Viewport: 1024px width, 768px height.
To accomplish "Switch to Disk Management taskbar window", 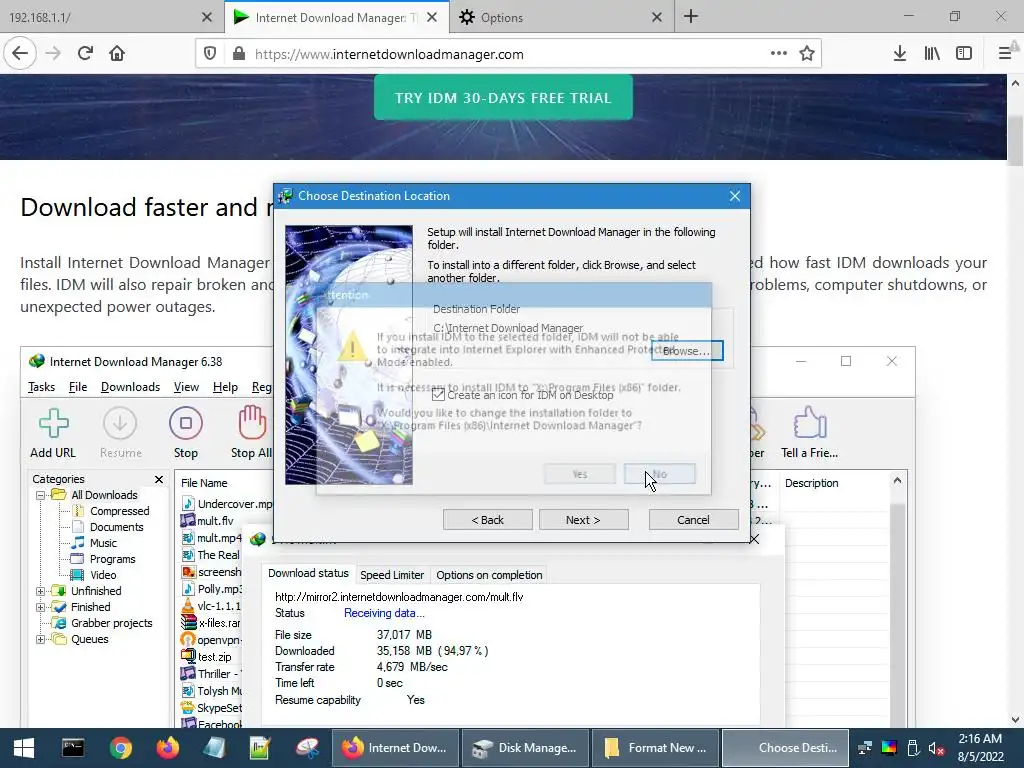I will [x=525, y=748].
